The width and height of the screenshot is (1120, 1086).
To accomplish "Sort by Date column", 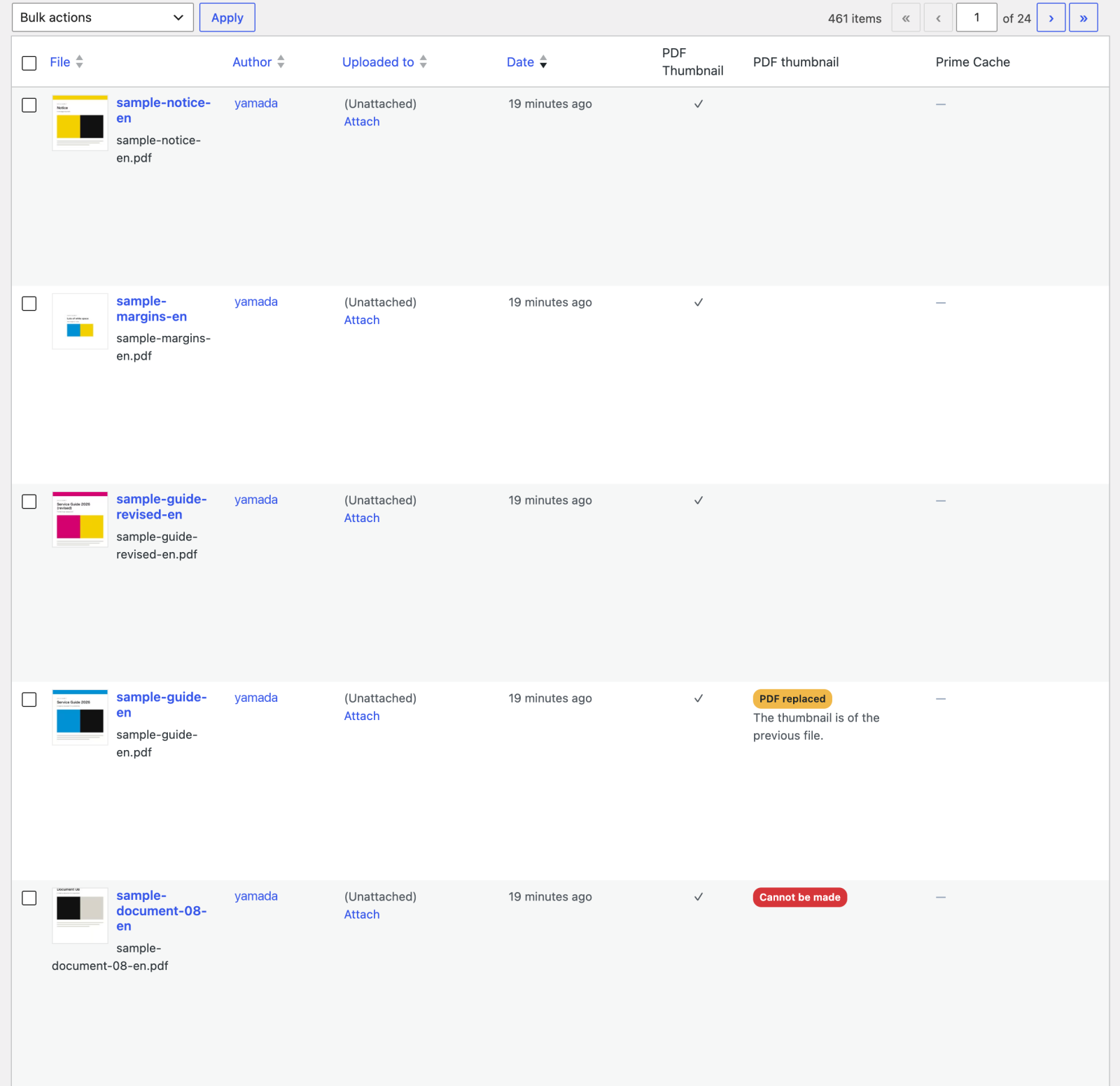I will tap(526, 62).
